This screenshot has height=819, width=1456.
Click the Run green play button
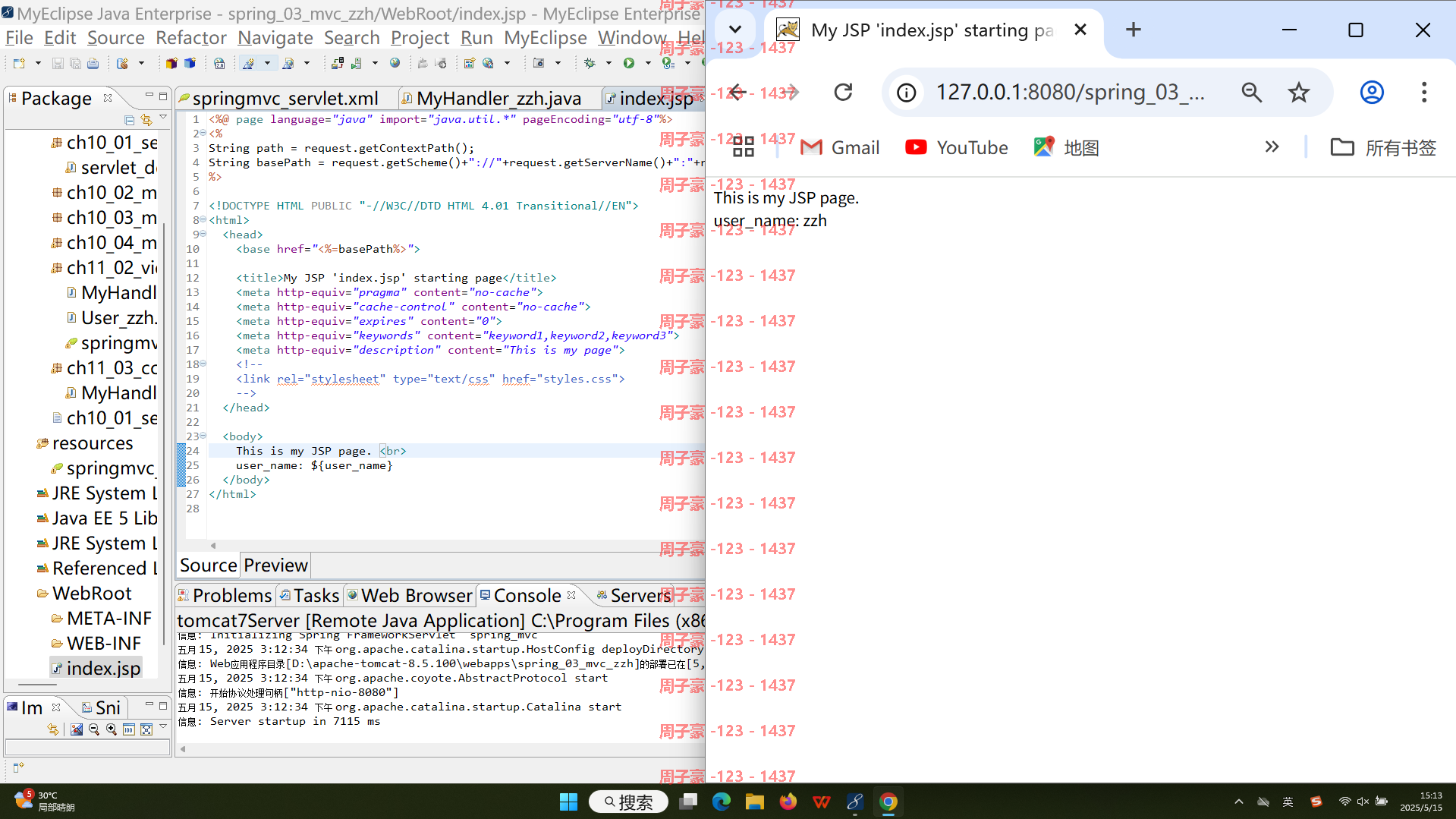point(629,64)
